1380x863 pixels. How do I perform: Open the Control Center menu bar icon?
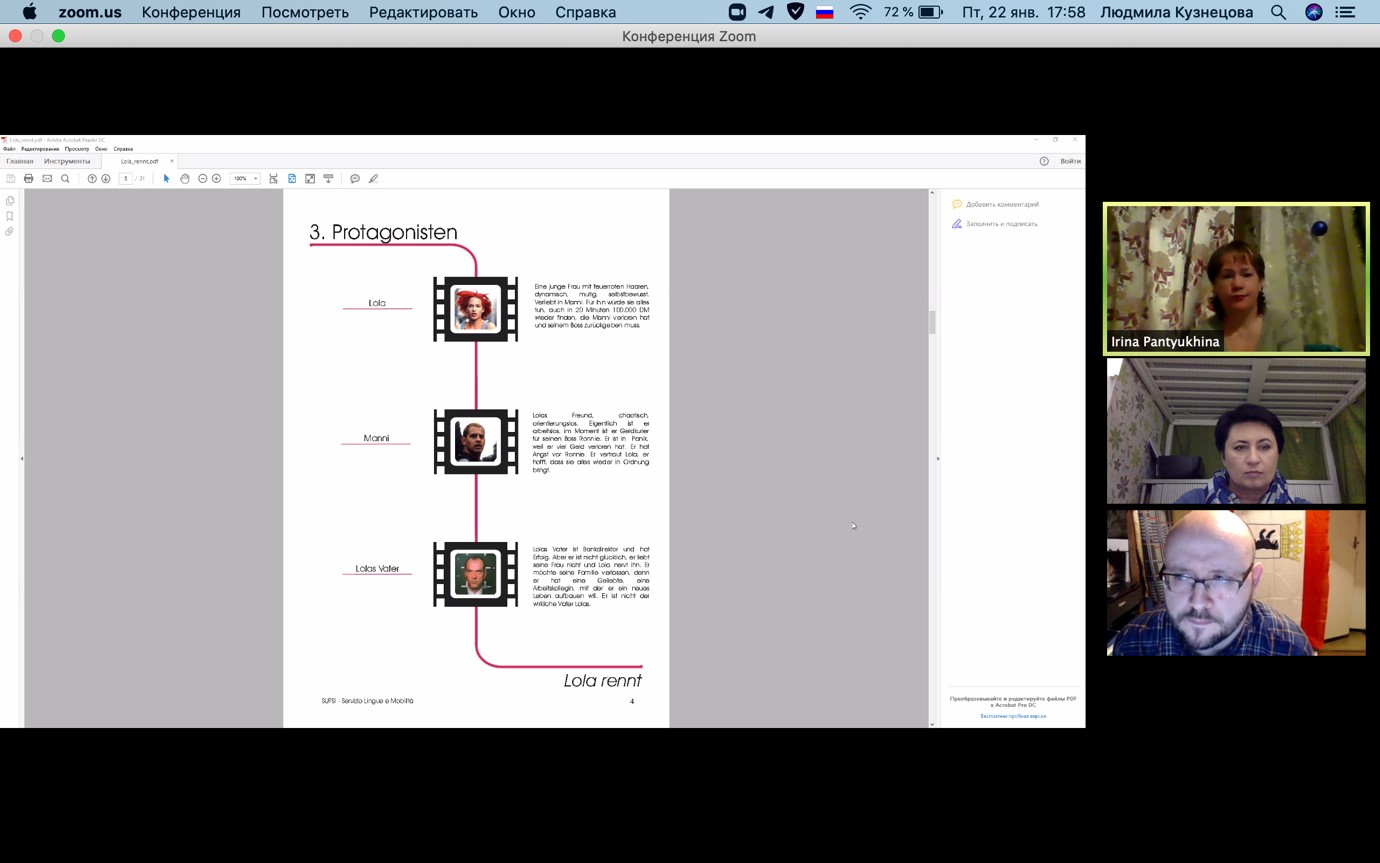coord(1346,12)
